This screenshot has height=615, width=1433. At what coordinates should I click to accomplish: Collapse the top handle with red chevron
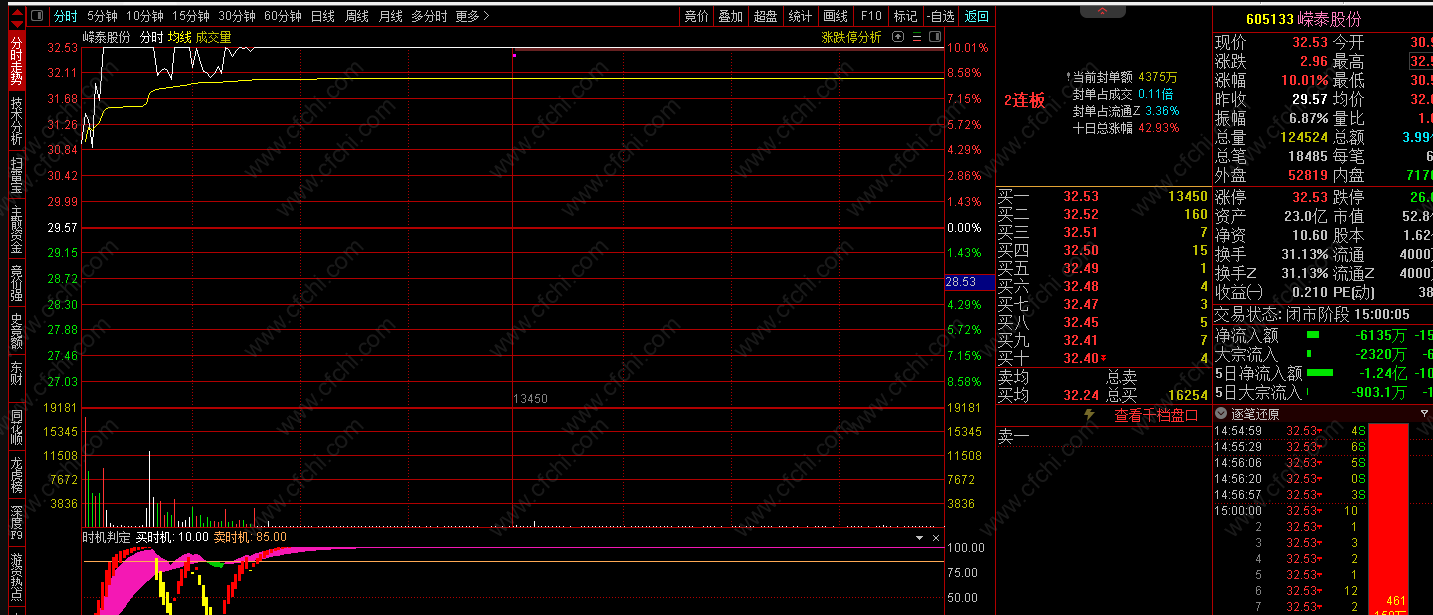[1102, 11]
